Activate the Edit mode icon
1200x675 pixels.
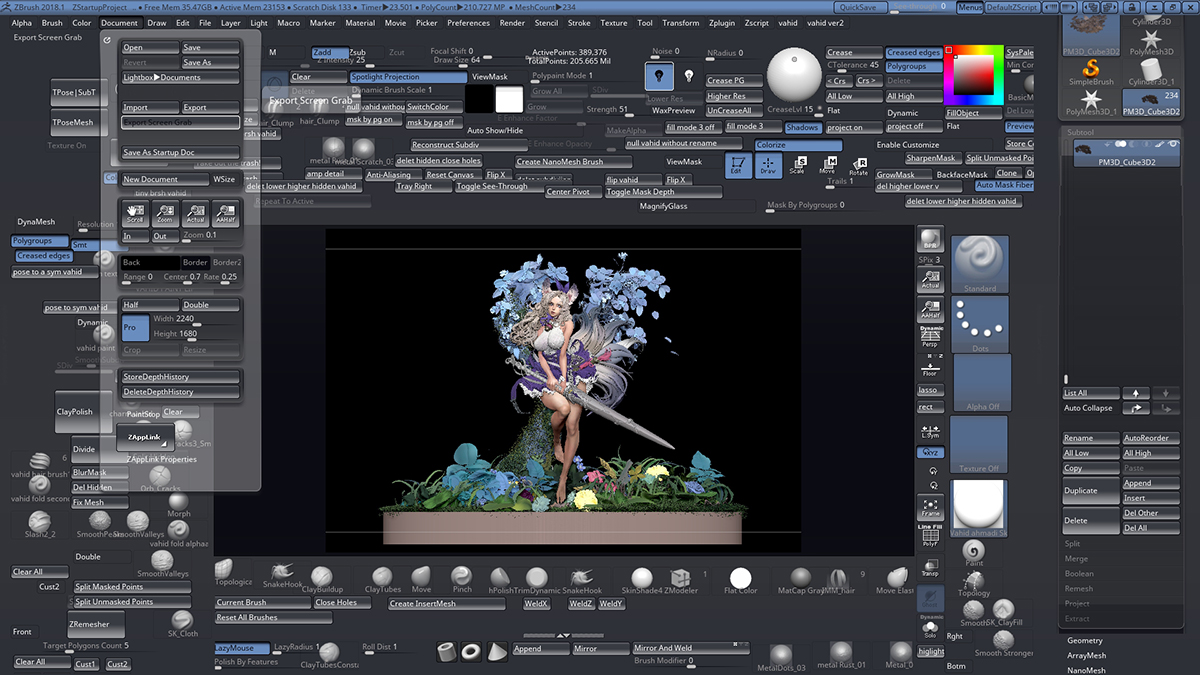[737, 166]
